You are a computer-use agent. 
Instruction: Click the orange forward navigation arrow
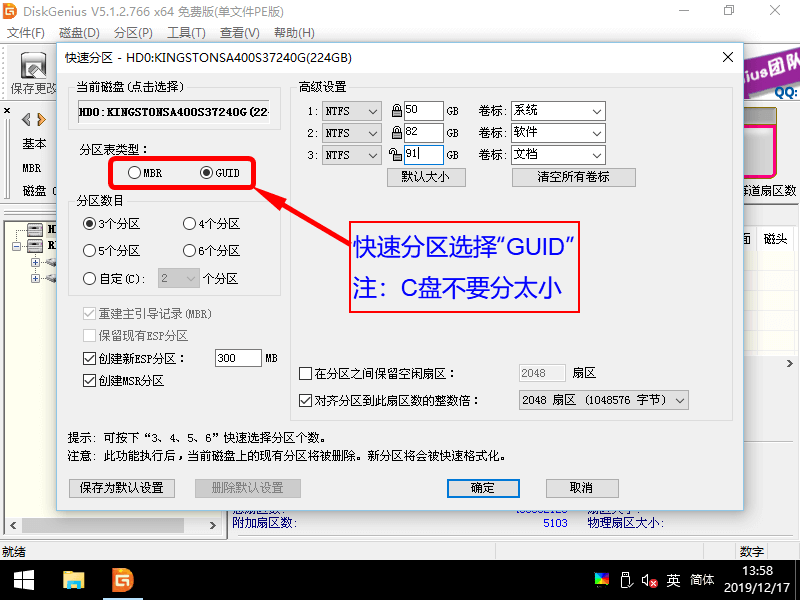(x=41, y=119)
